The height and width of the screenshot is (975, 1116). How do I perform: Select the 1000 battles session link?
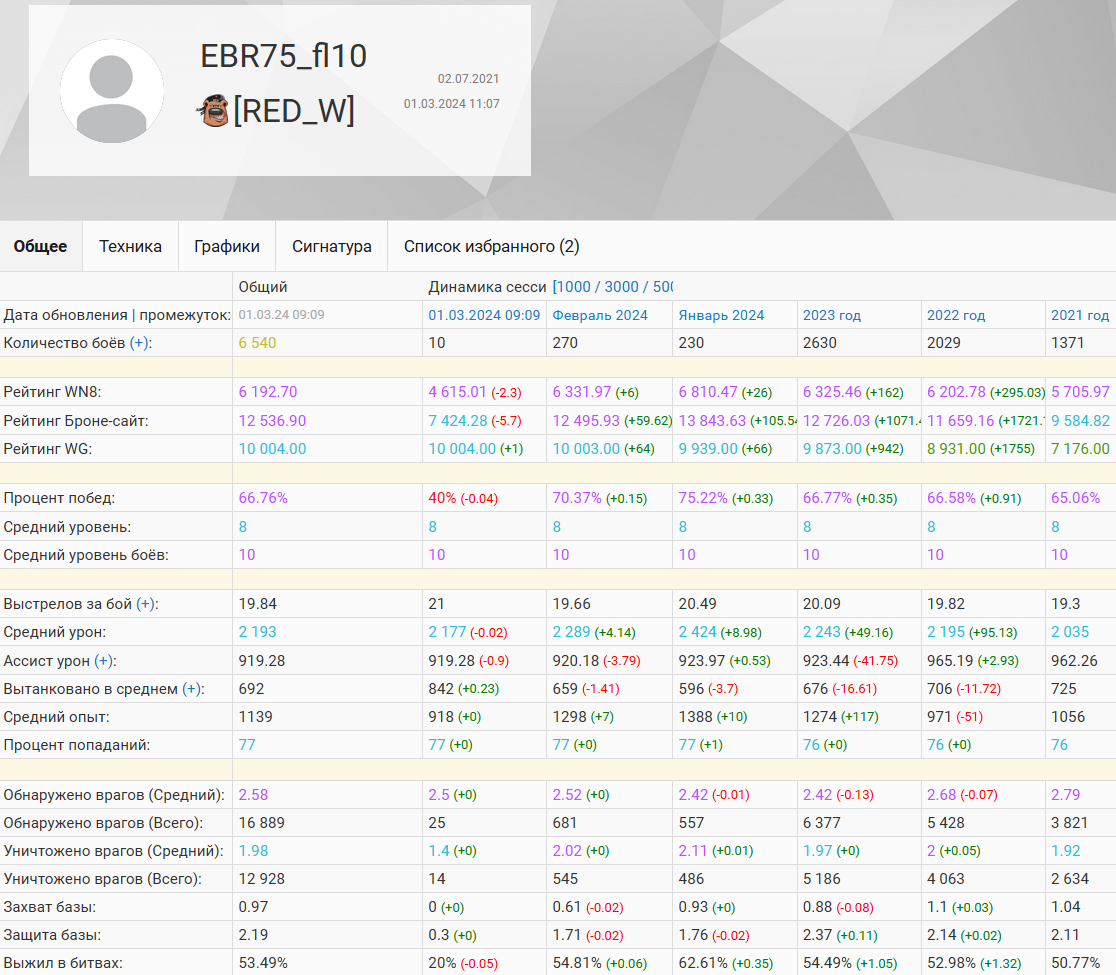pos(575,287)
